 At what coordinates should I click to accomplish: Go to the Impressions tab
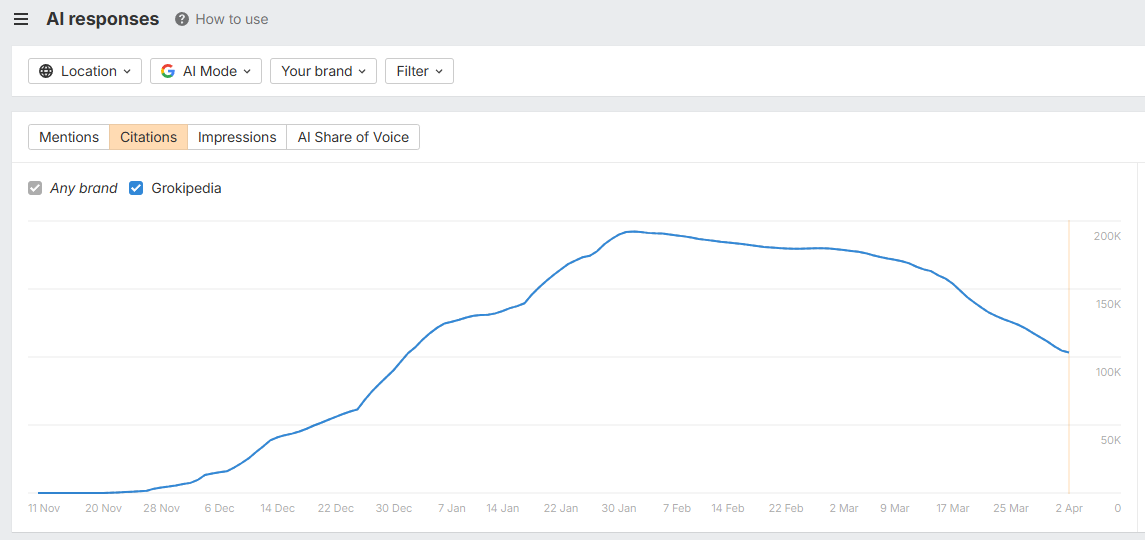pos(237,137)
